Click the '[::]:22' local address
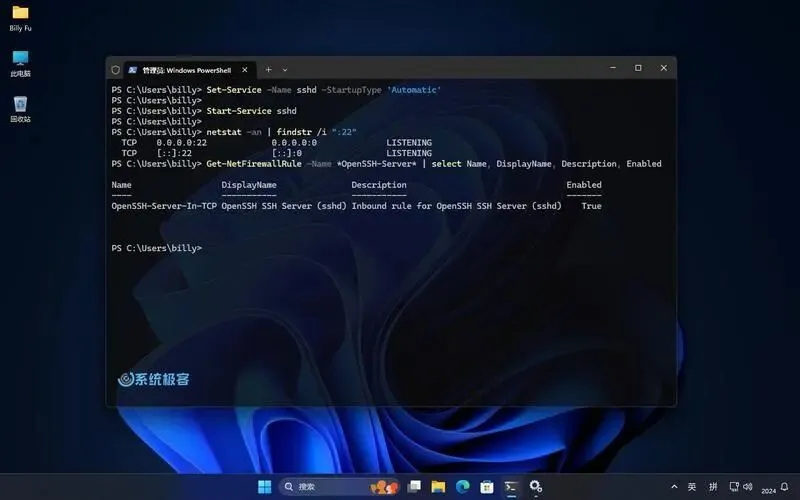 174,153
